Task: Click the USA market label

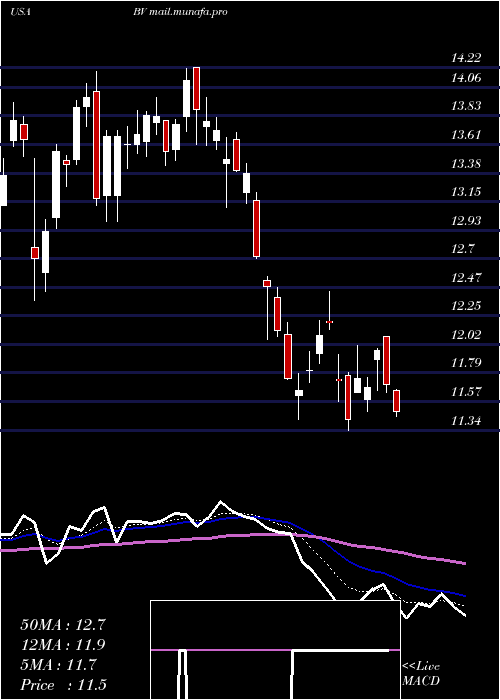Action: click(20, 12)
